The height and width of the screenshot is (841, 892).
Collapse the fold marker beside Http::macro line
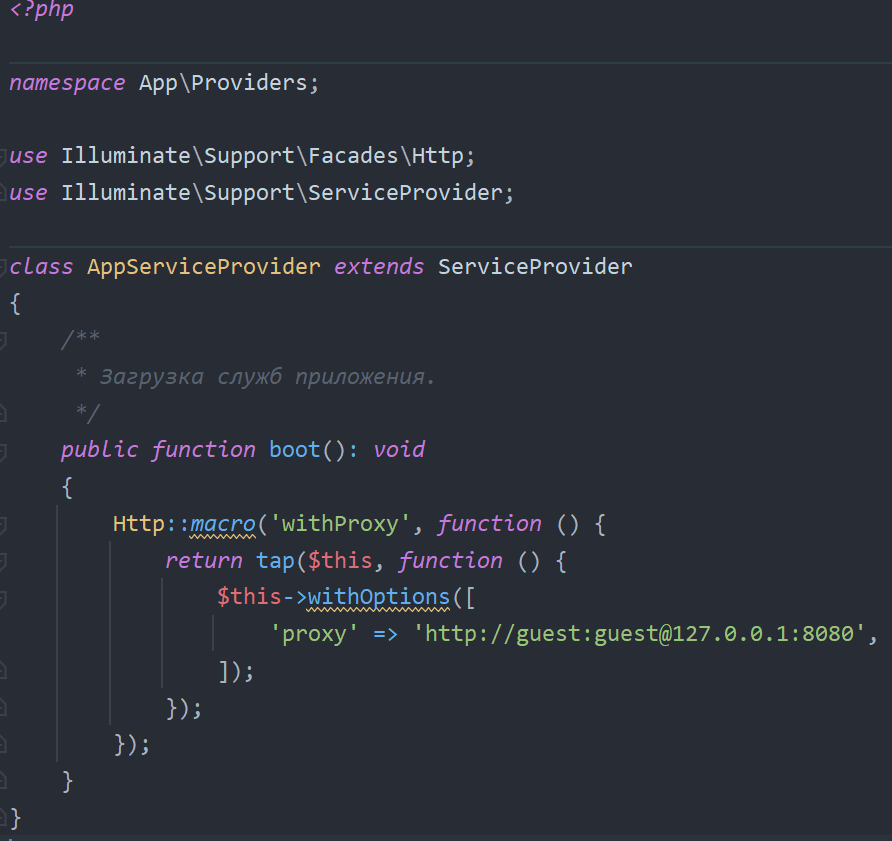[x=3, y=525]
